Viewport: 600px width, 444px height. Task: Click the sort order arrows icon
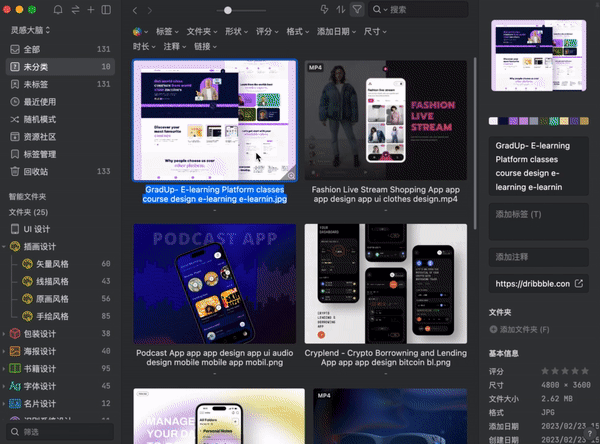coord(341,10)
